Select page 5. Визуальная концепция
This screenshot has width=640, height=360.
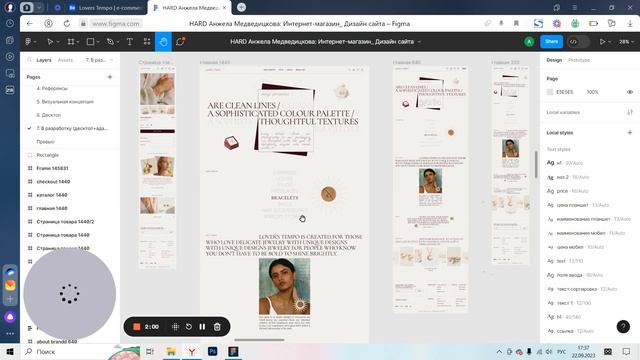[65, 102]
